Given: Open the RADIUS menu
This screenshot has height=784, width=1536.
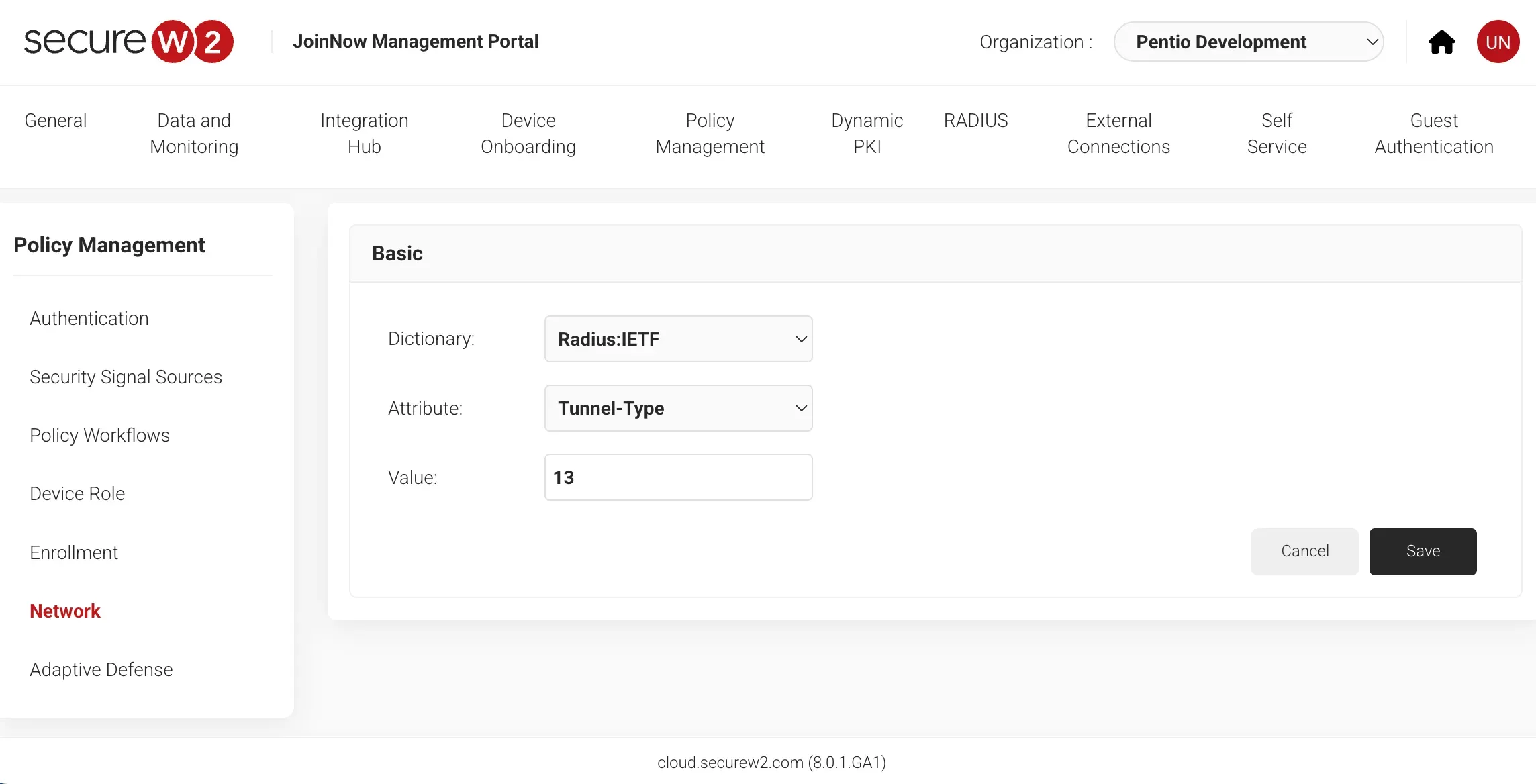Looking at the screenshot, I should point(975,121).
